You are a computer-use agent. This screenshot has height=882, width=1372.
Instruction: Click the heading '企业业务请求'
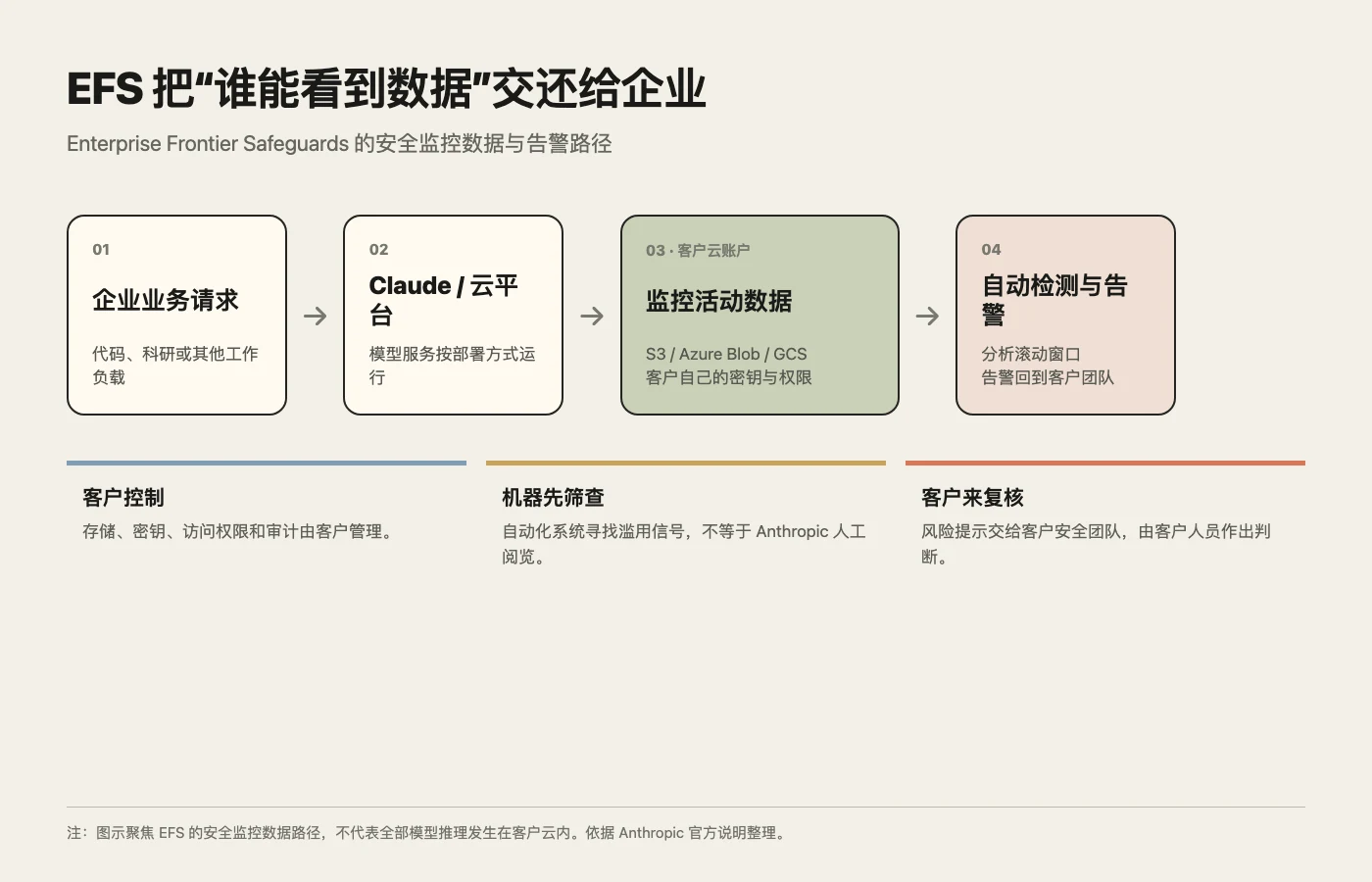[166, 301]
